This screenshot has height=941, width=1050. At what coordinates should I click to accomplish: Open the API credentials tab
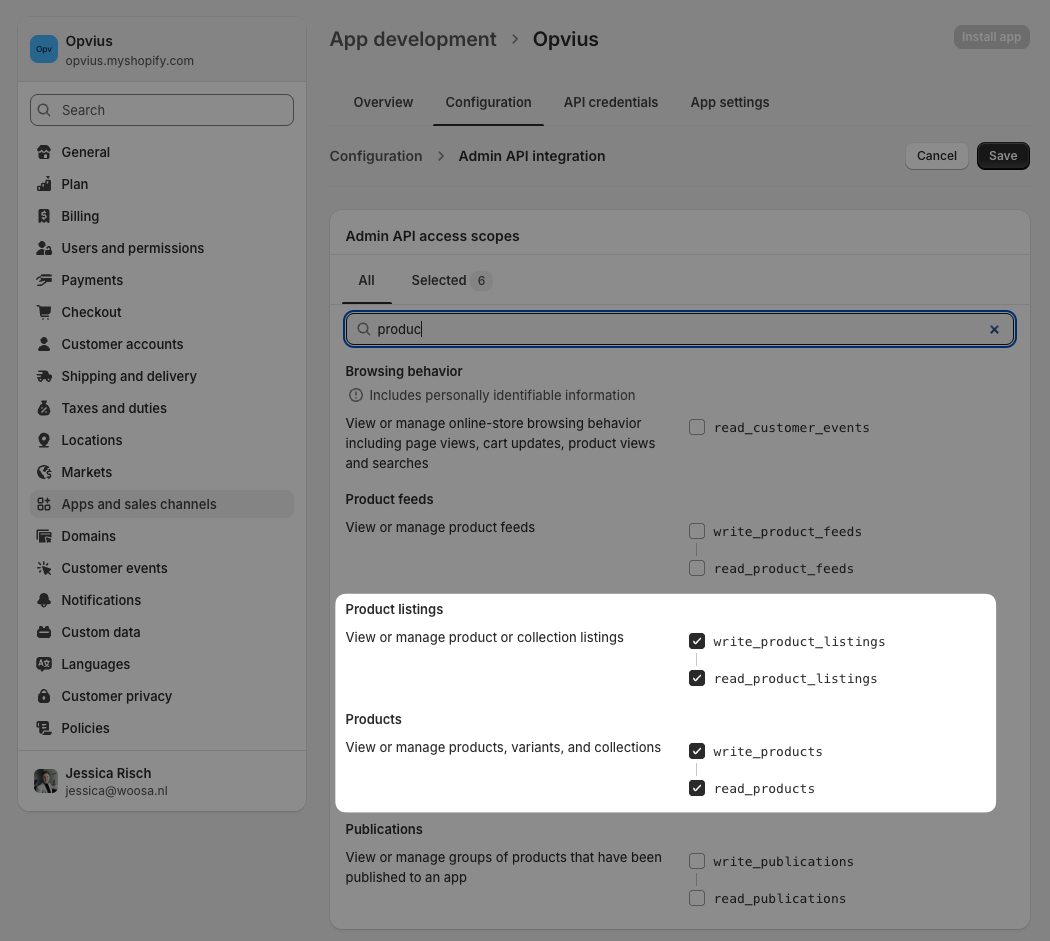611,102
